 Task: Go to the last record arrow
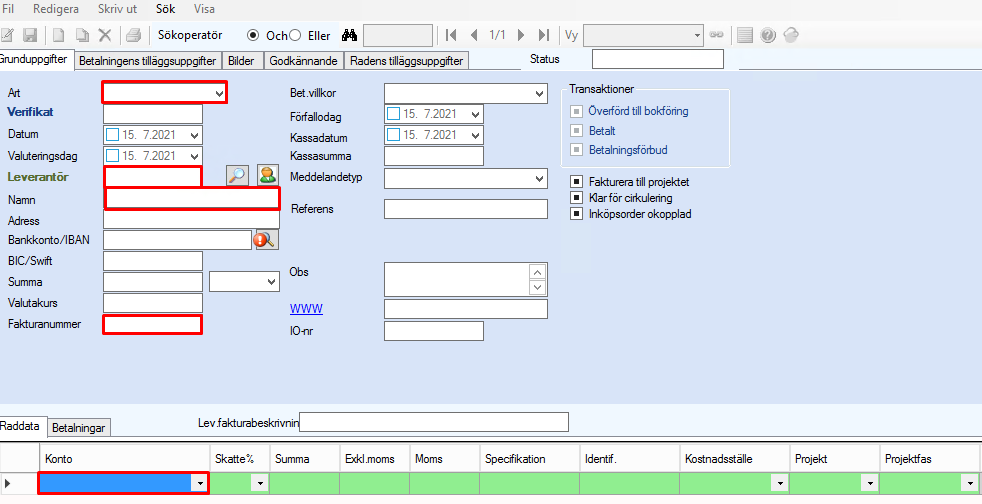[543, 35]
